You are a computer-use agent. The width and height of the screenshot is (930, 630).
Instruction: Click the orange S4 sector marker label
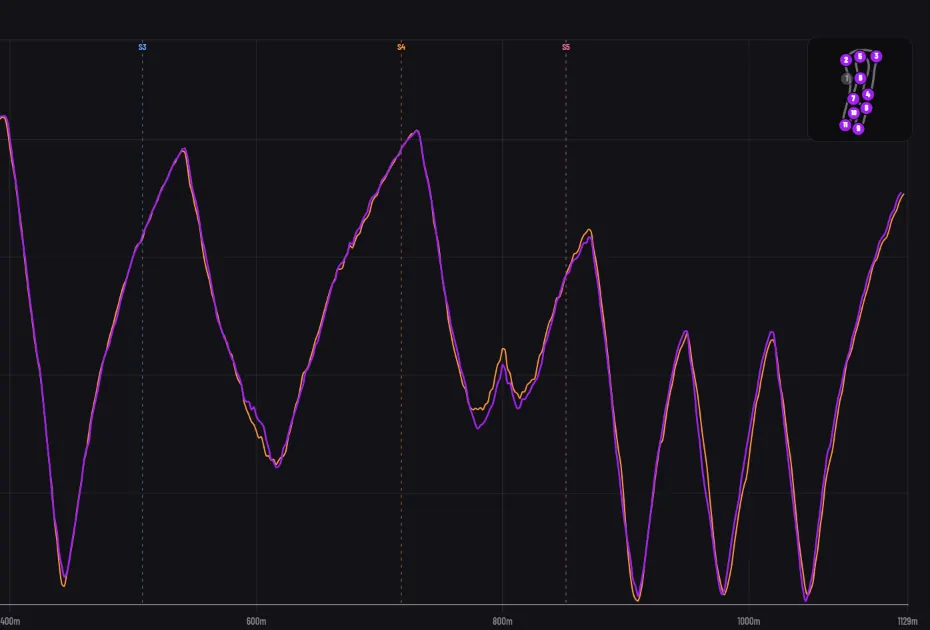402,47
